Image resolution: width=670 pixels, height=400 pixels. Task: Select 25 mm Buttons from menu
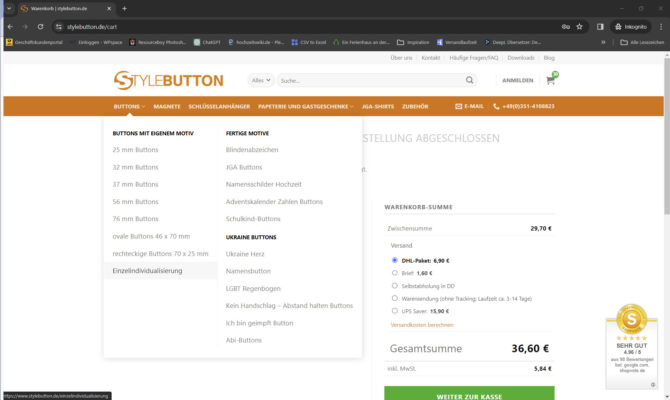135,149
